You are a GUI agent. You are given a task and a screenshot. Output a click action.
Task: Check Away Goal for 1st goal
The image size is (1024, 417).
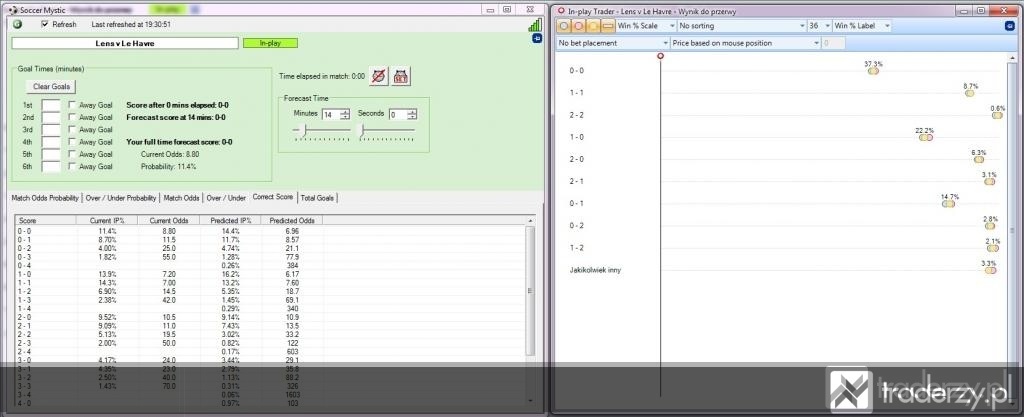72,105
